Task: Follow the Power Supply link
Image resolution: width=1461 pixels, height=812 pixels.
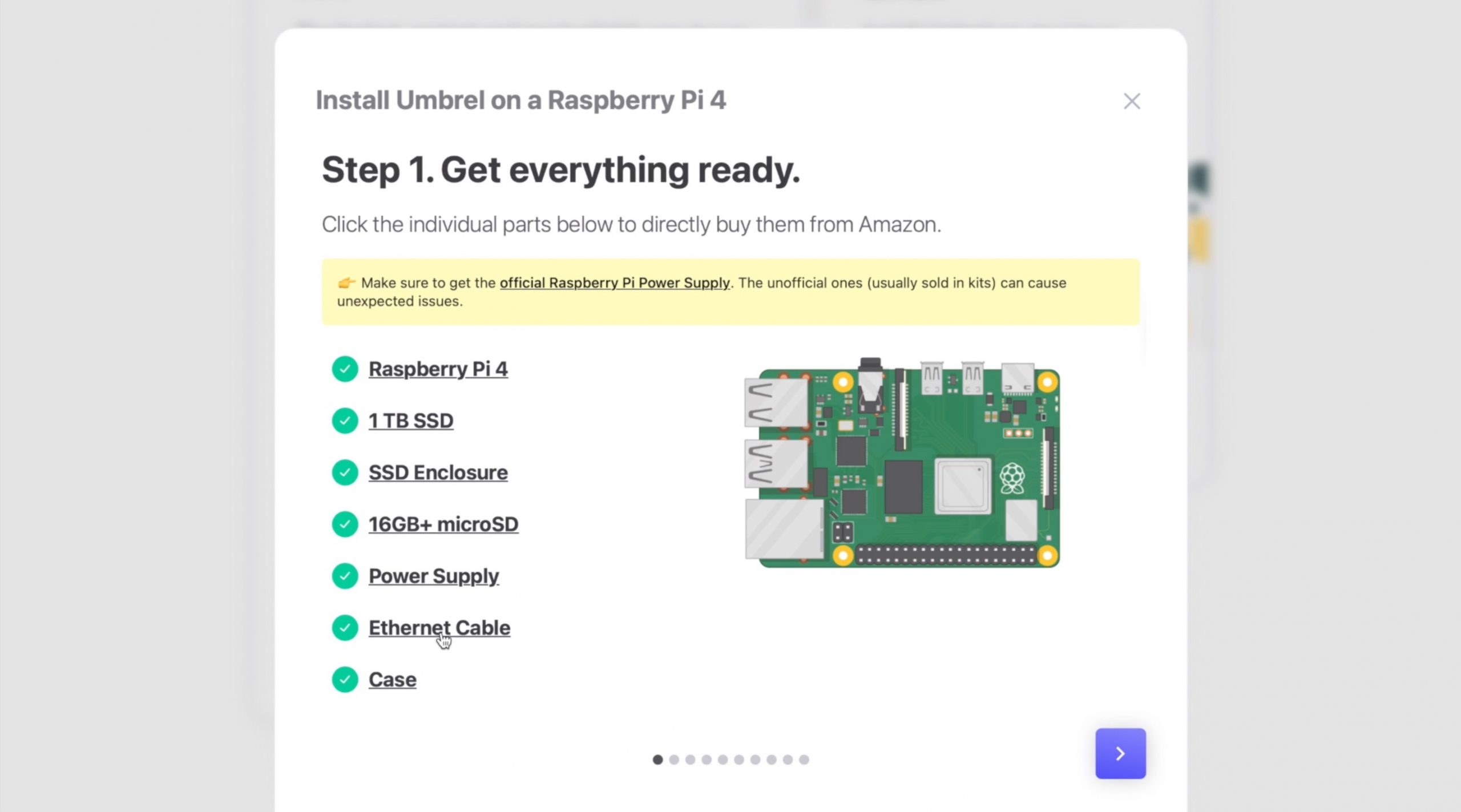Action: point(433,576)
